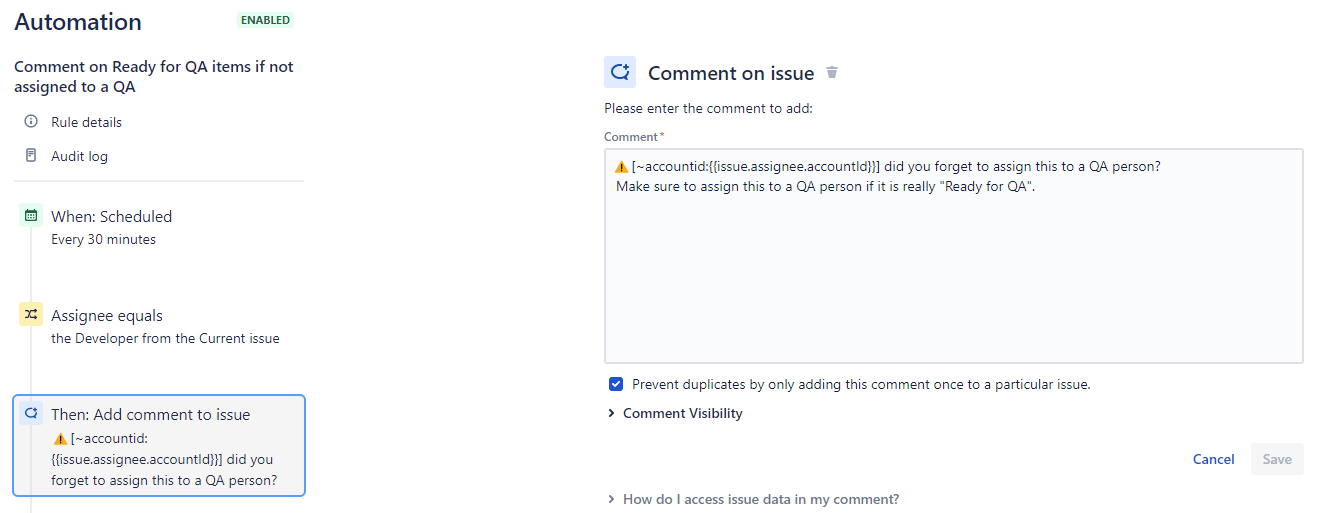Screen dimensions: 1320x513
Task: Open the Rule details page
Action: click(86, 122)
